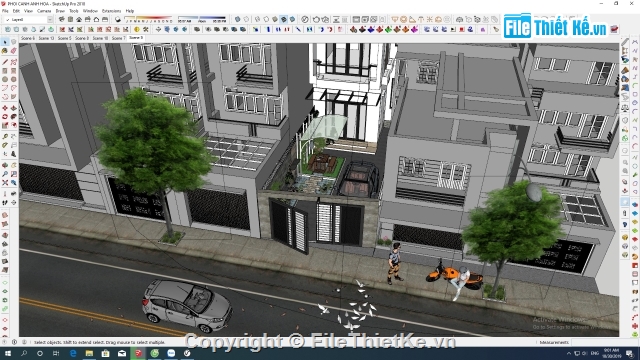Image resolution: width=640 pixels, height=360 pixels.
Task: Switch to the Scene 7 tab
Action: pos(118,38)
